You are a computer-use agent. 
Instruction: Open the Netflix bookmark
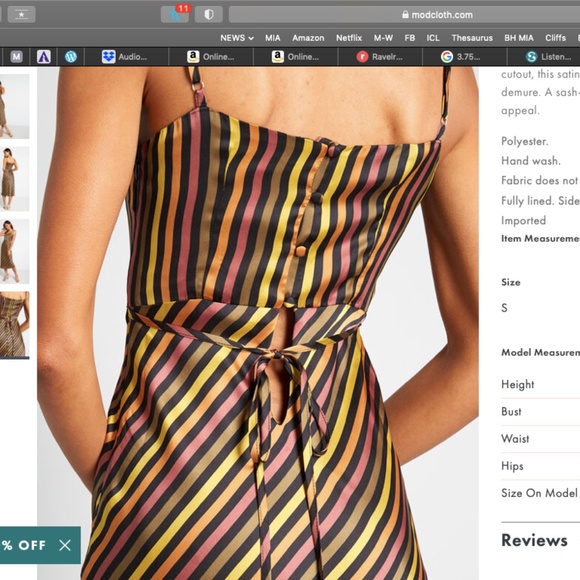point(349,38)
